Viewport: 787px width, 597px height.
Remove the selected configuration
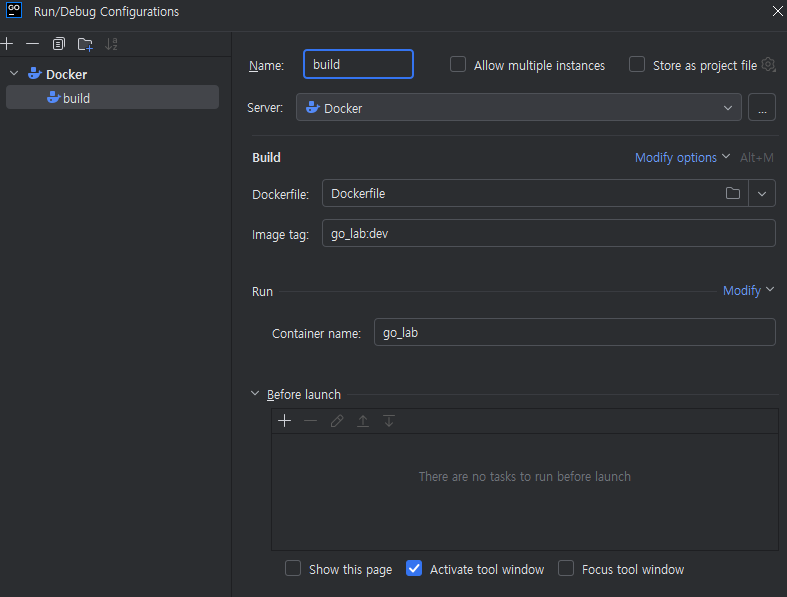point(33,44)
